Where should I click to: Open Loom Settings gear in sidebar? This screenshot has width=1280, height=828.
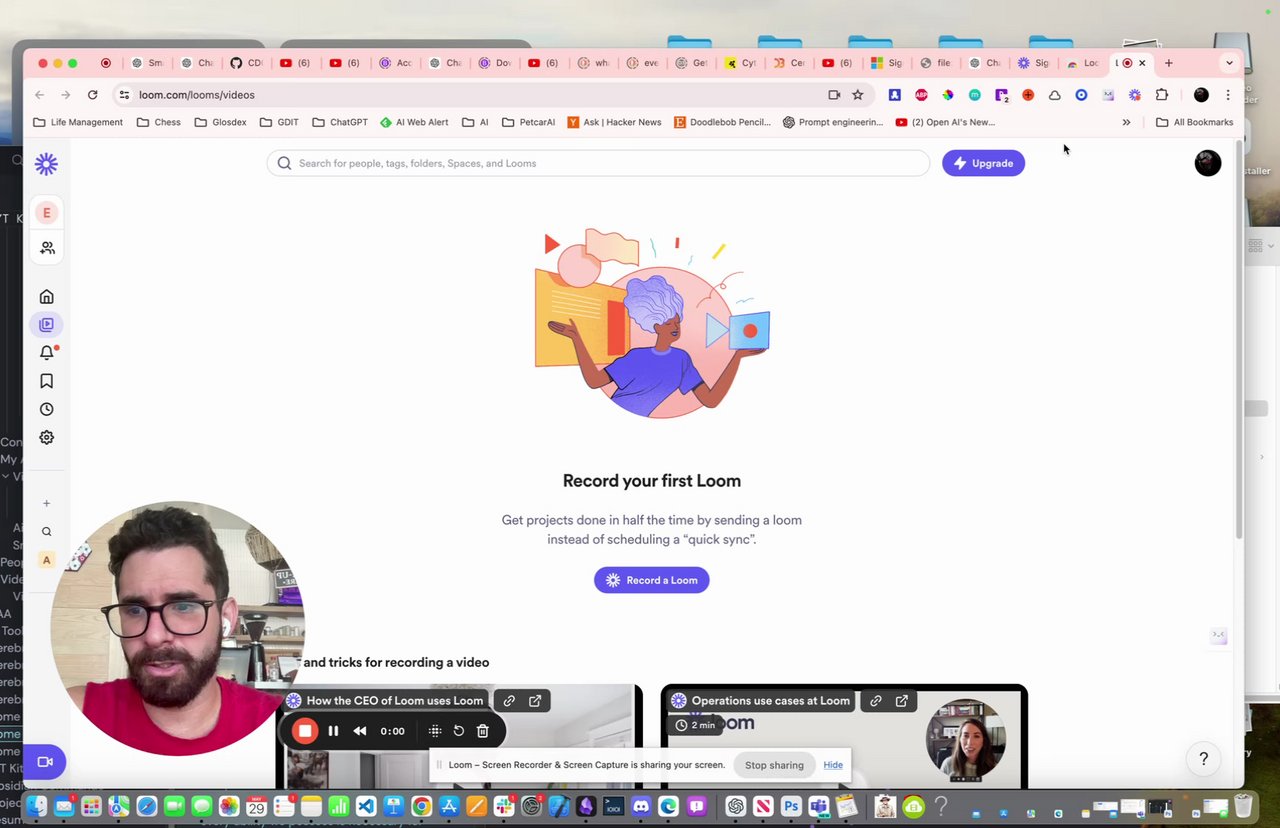(x=46, y=437)
